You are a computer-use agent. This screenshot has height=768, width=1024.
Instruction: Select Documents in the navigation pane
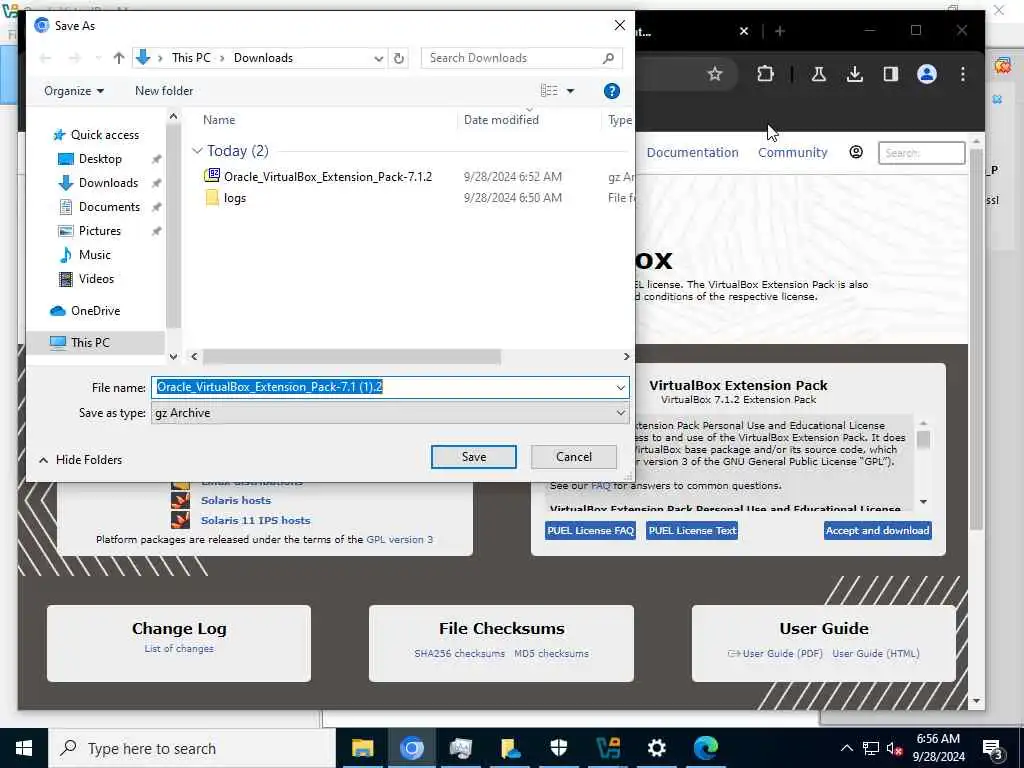[109, 207]
